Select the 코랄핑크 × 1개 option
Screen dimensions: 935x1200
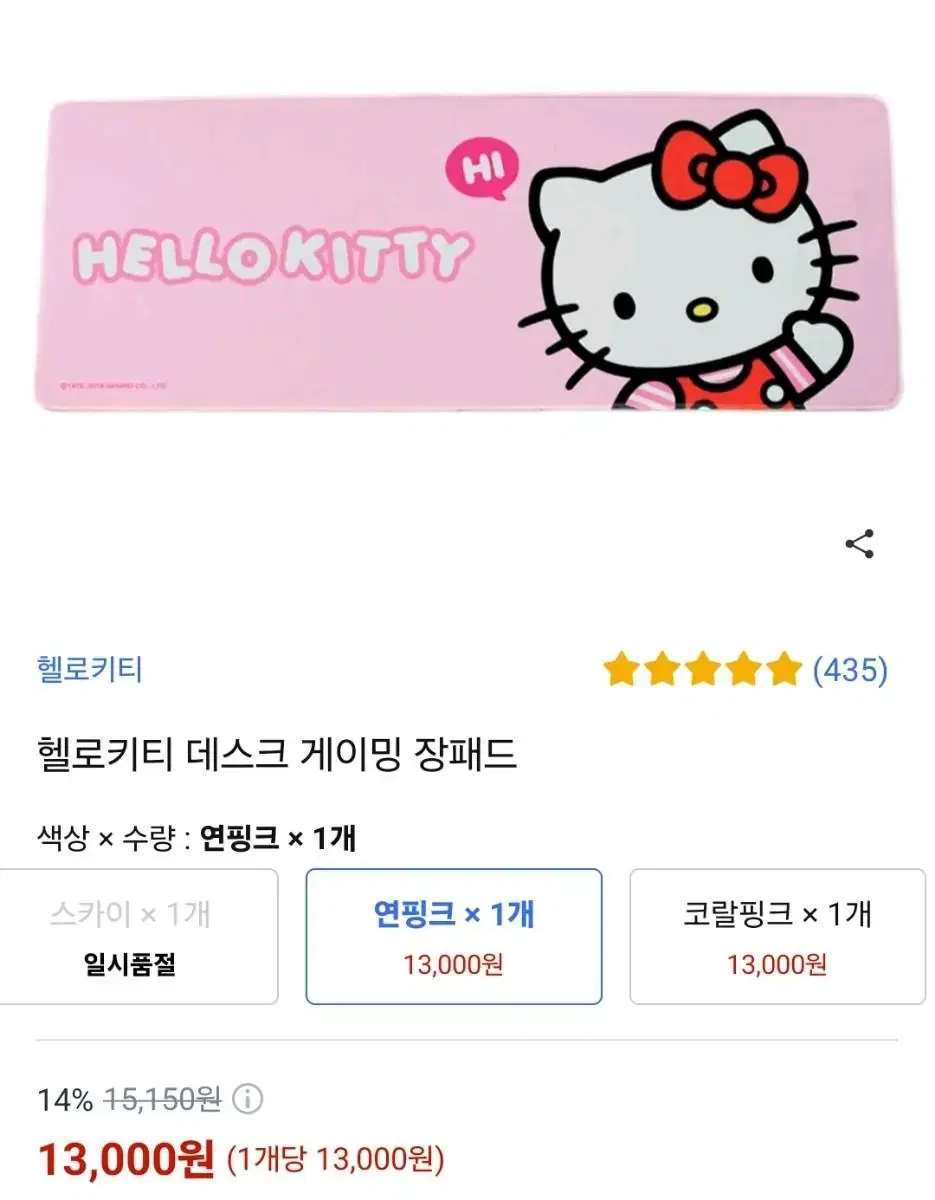point(777,936)
